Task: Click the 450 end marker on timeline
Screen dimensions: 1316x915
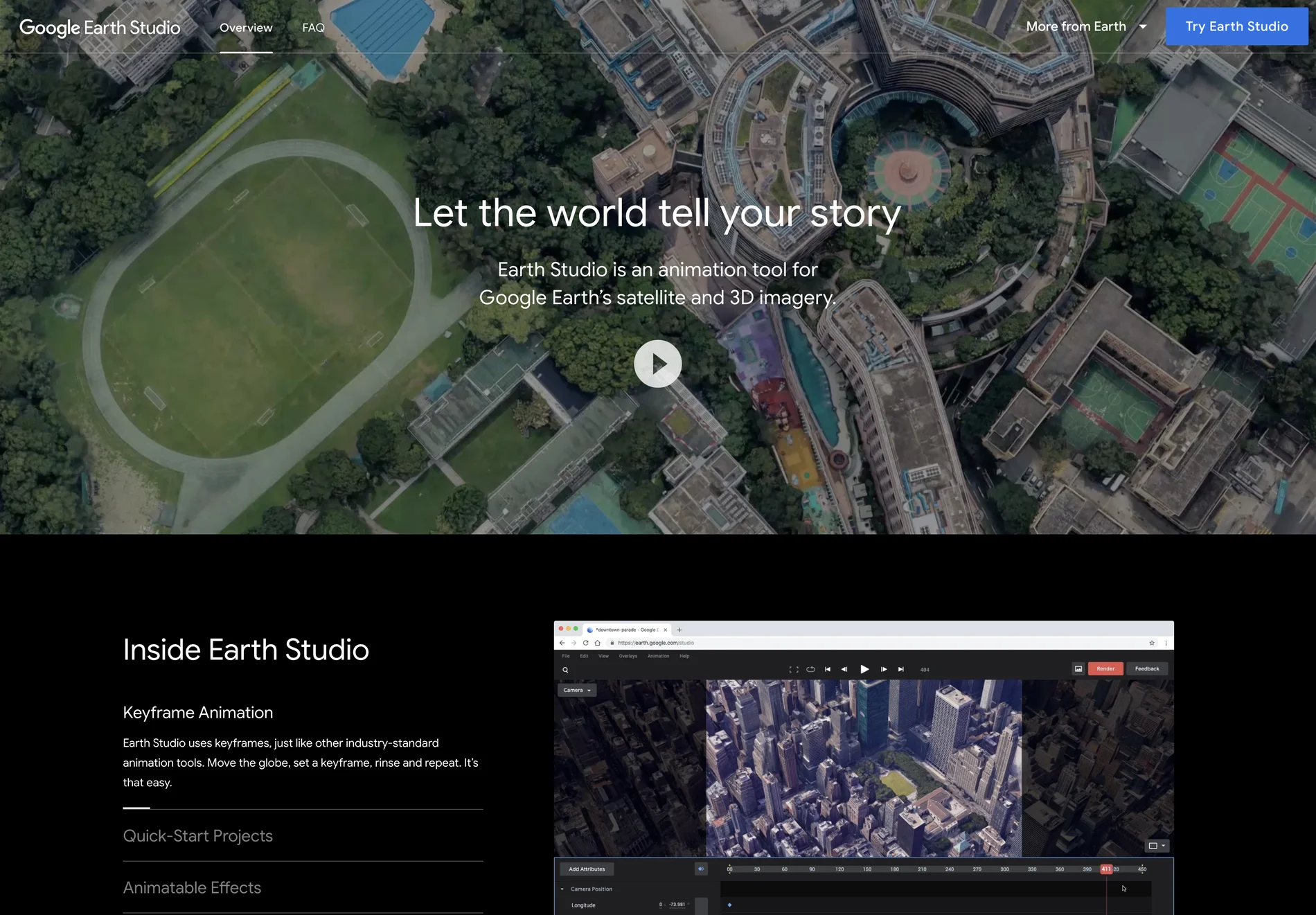Action: click(x=1142, y=869)
